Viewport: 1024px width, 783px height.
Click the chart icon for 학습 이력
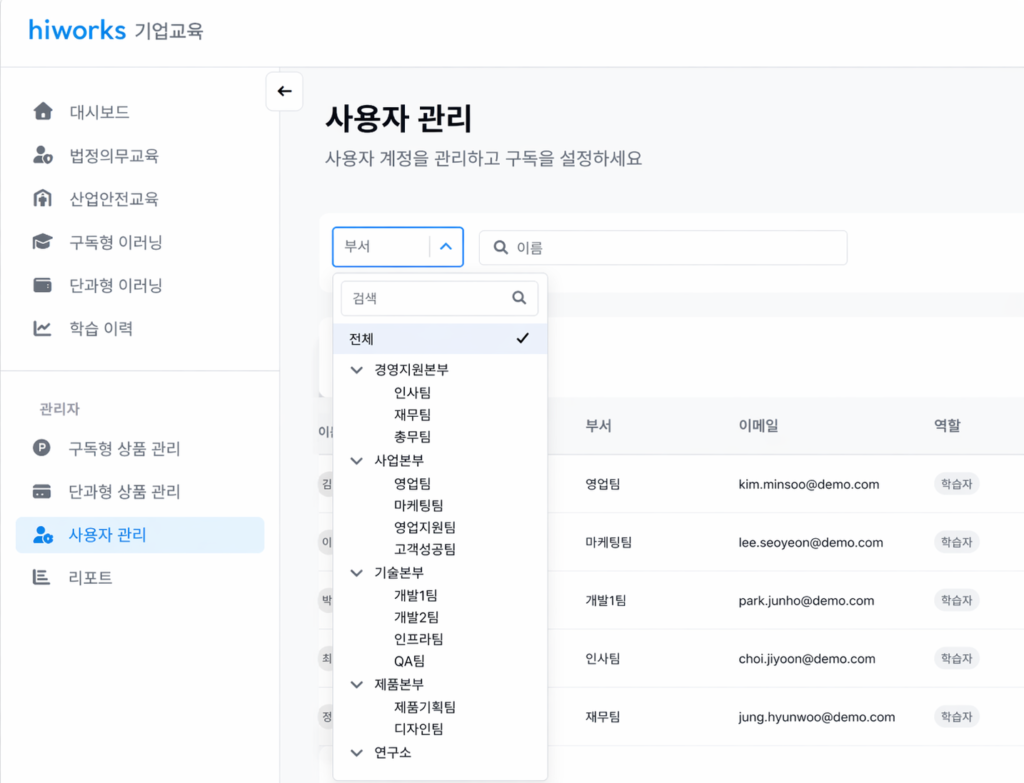pyautogui.click(x=42, y=328)
